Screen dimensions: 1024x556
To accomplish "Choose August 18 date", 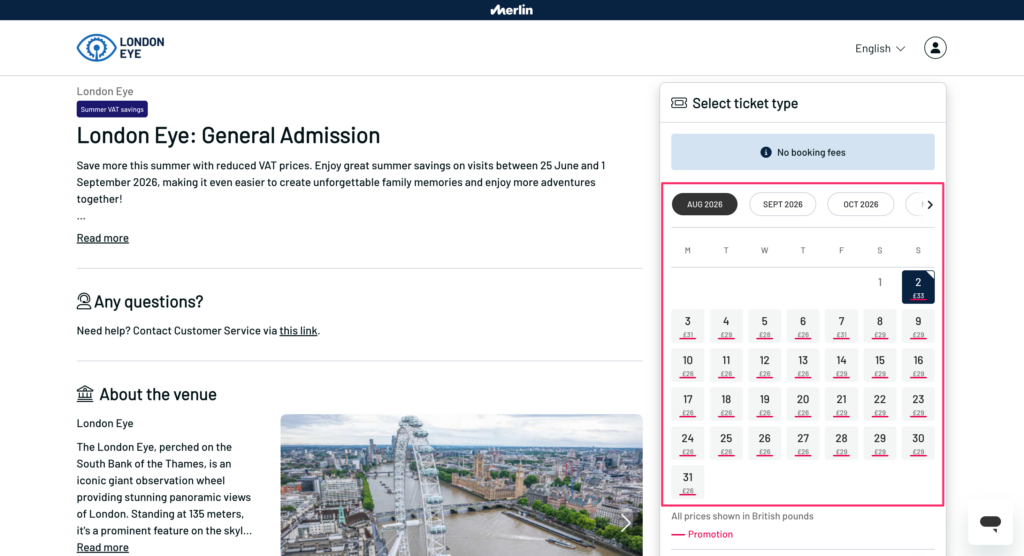I will pyautogui.click(x=726, y=404).
